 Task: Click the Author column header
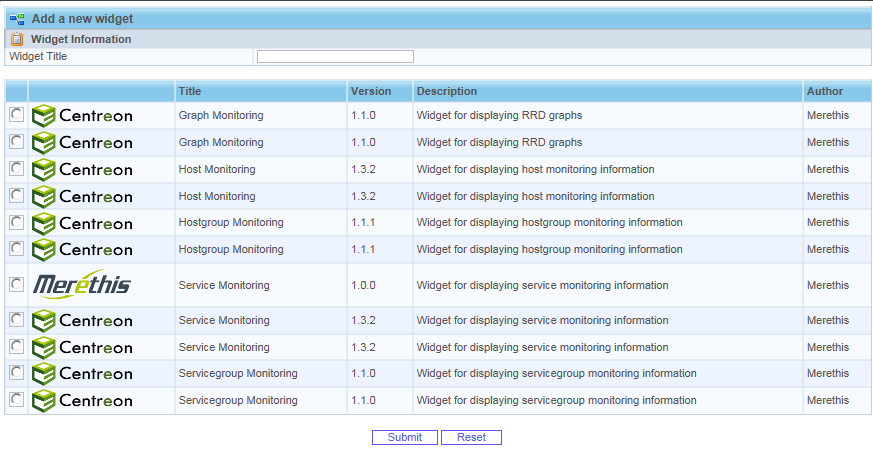pos(825,92)
